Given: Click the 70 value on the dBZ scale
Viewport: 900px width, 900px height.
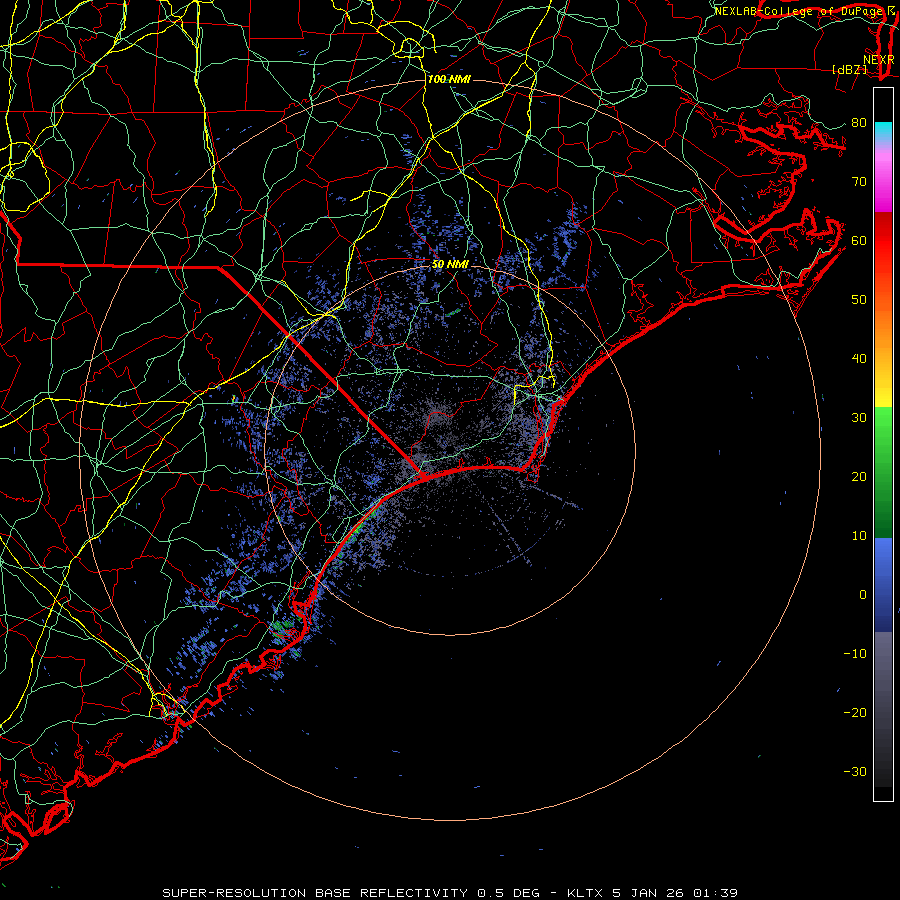Looking at the screenshot, I should [859, 182].
